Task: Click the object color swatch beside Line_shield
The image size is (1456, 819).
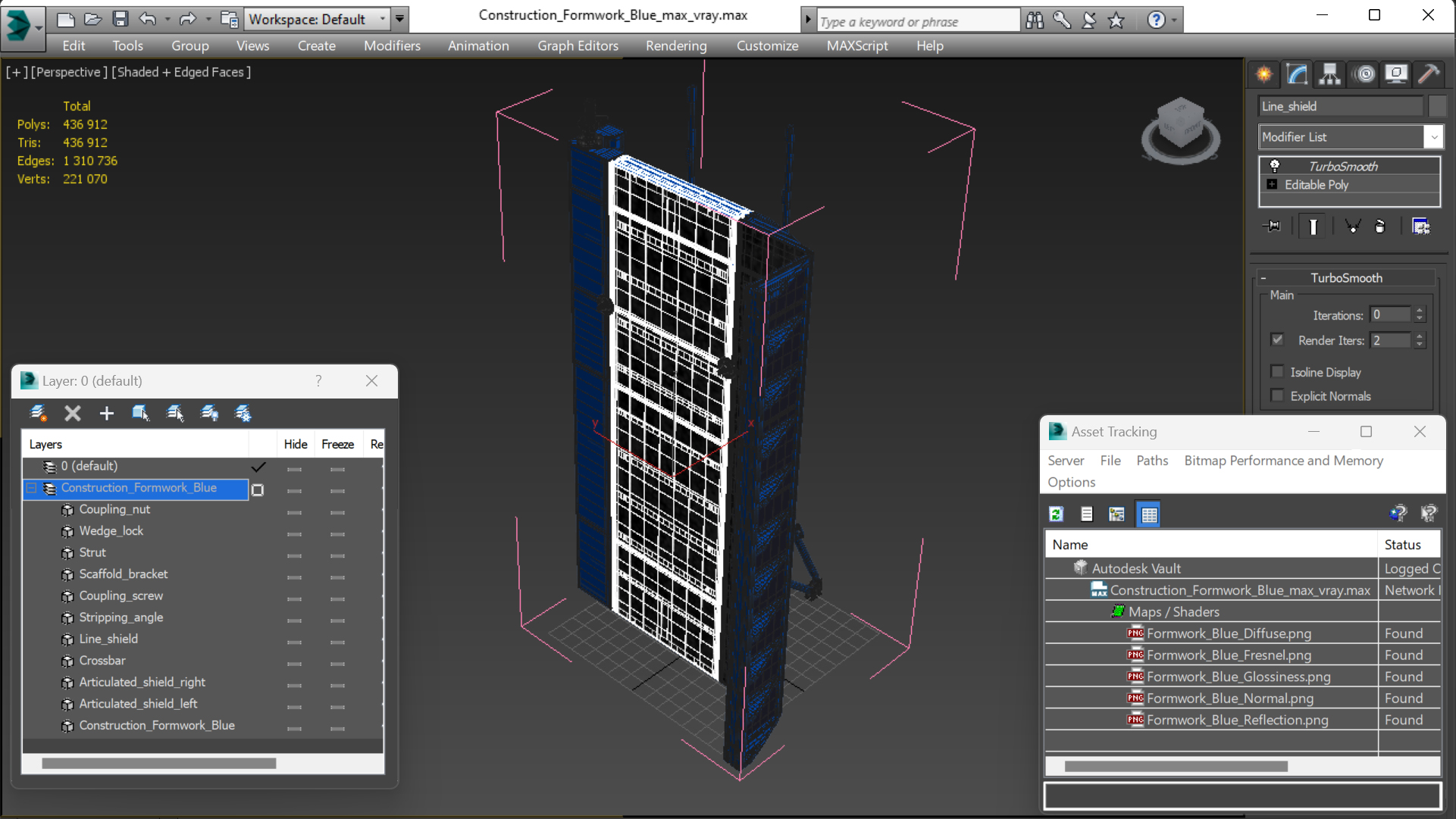Action: point(1437,106)
